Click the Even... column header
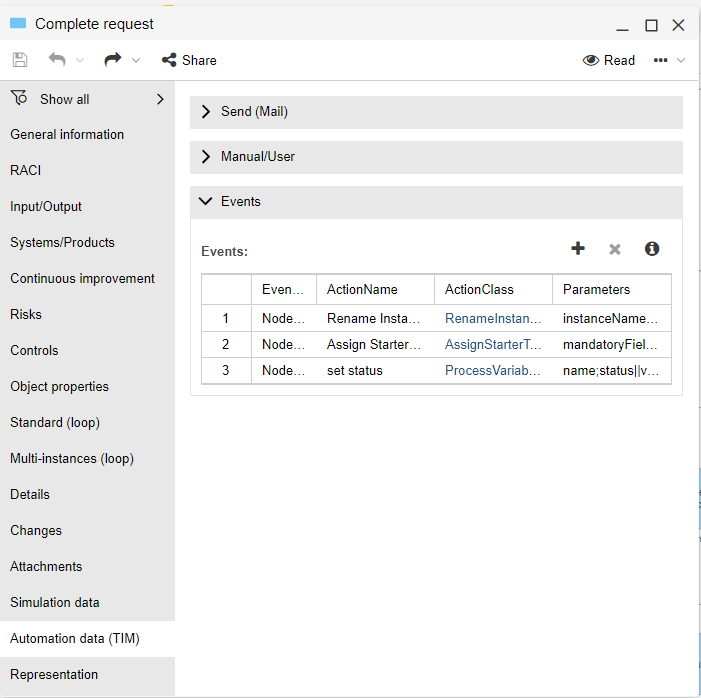701x698 pixels. pyautogui.click(x=284, y=289)
